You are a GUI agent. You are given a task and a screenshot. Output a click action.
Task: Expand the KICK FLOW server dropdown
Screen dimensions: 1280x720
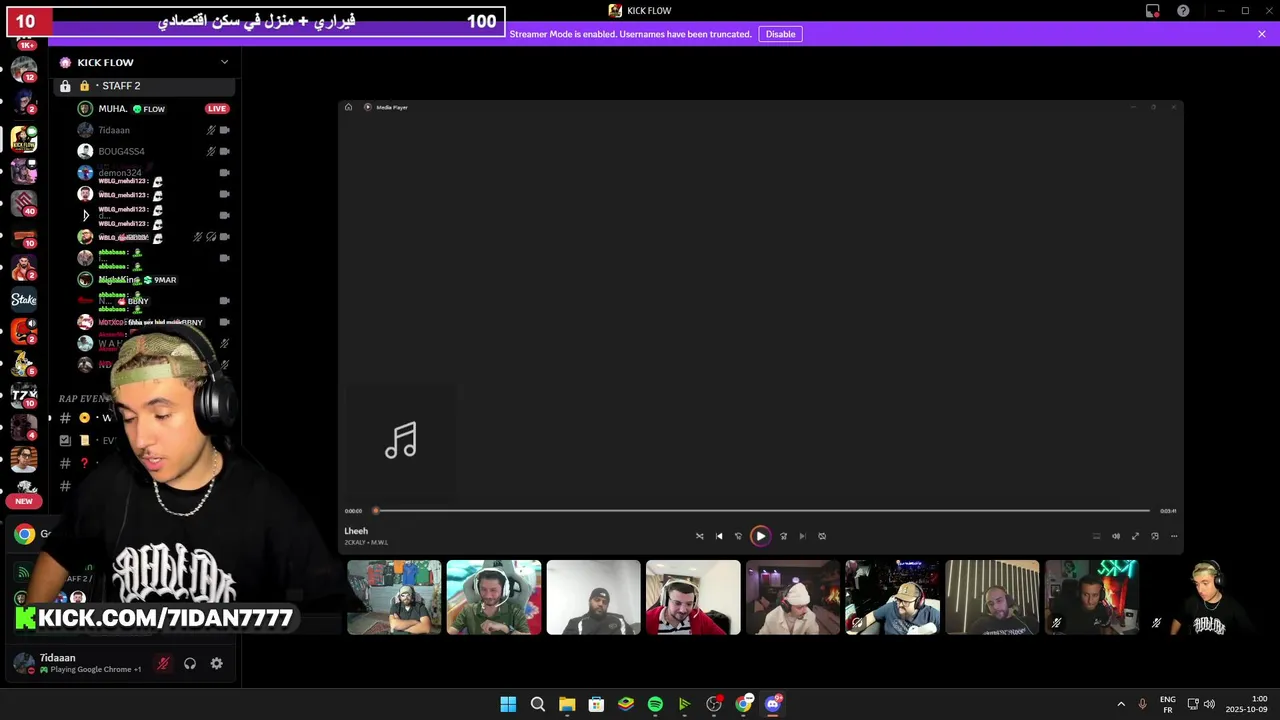click(224, 62)
